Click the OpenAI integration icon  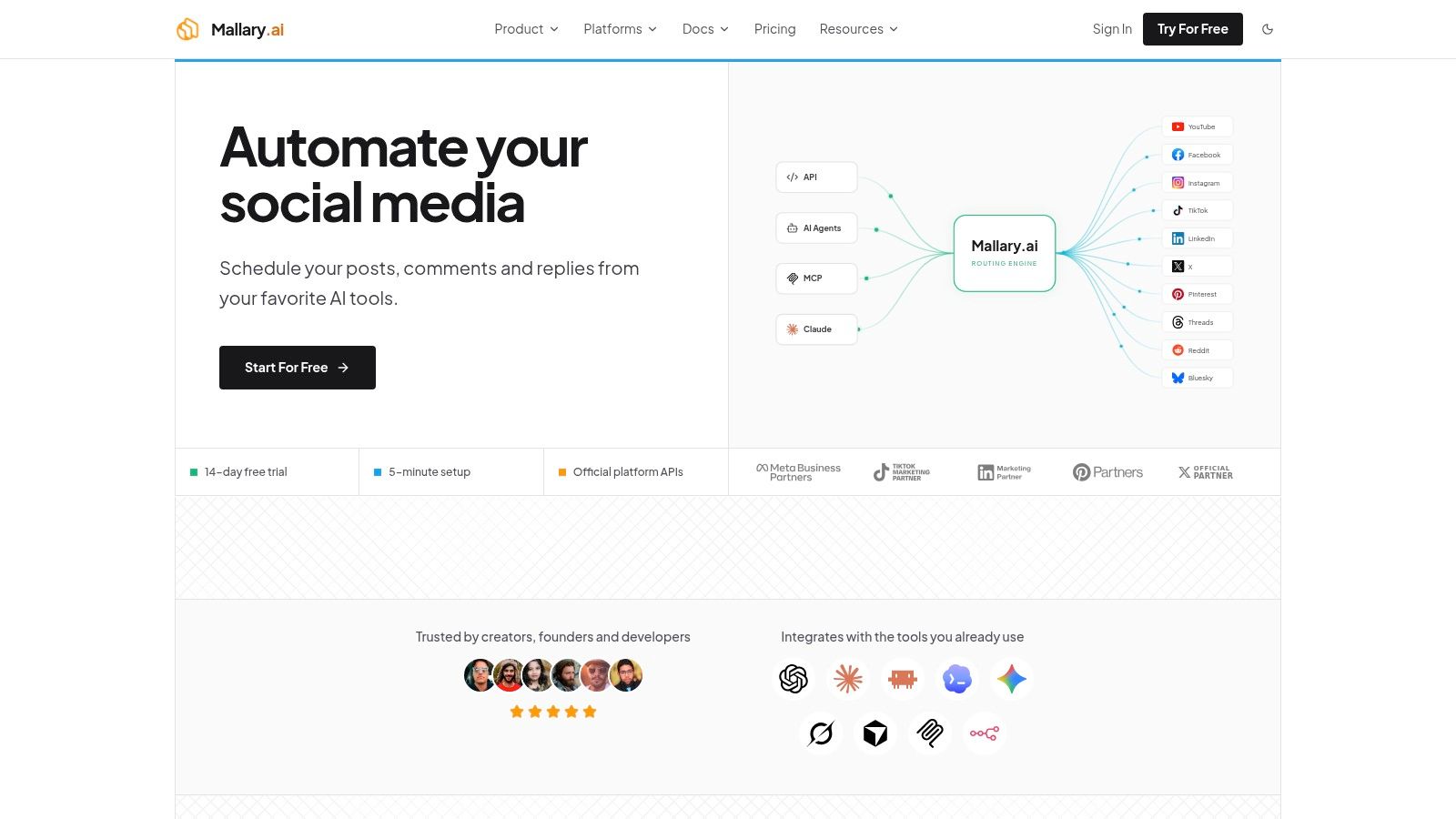(x=794, y=679)
